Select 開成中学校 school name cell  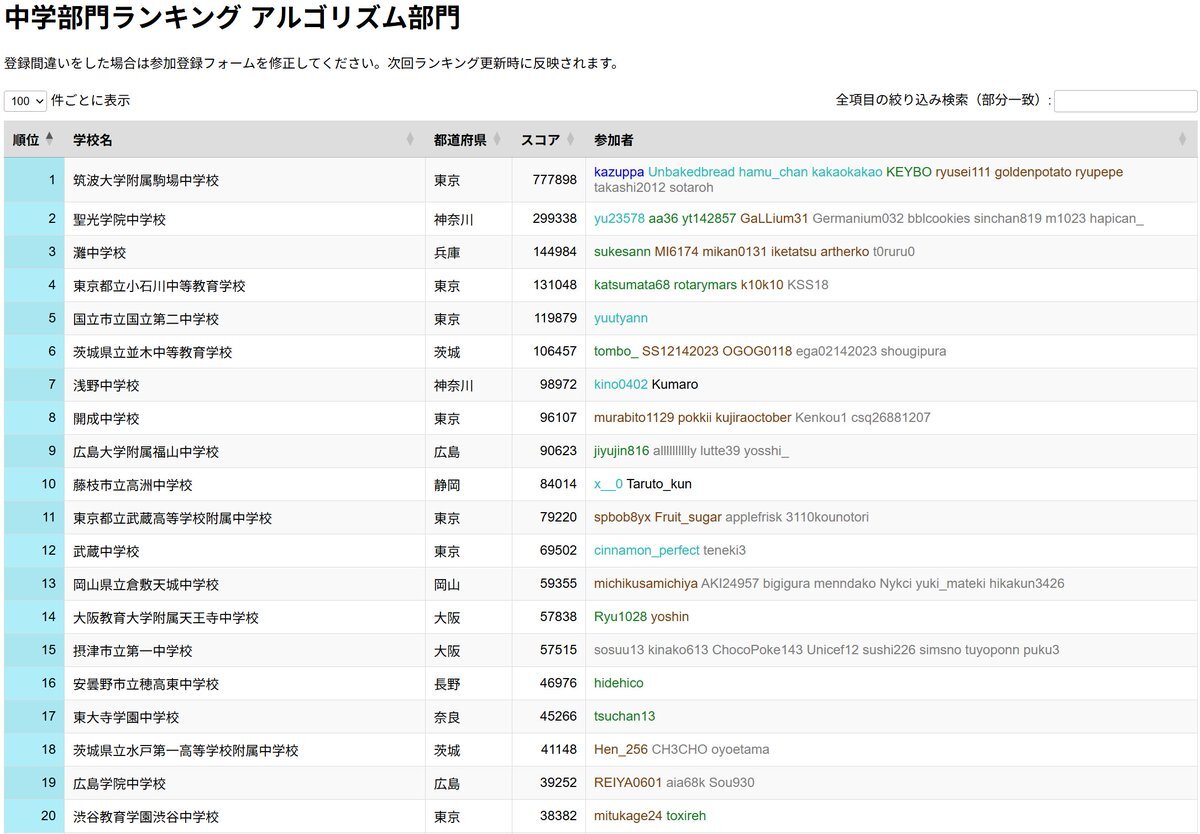[x=245, y=418]
